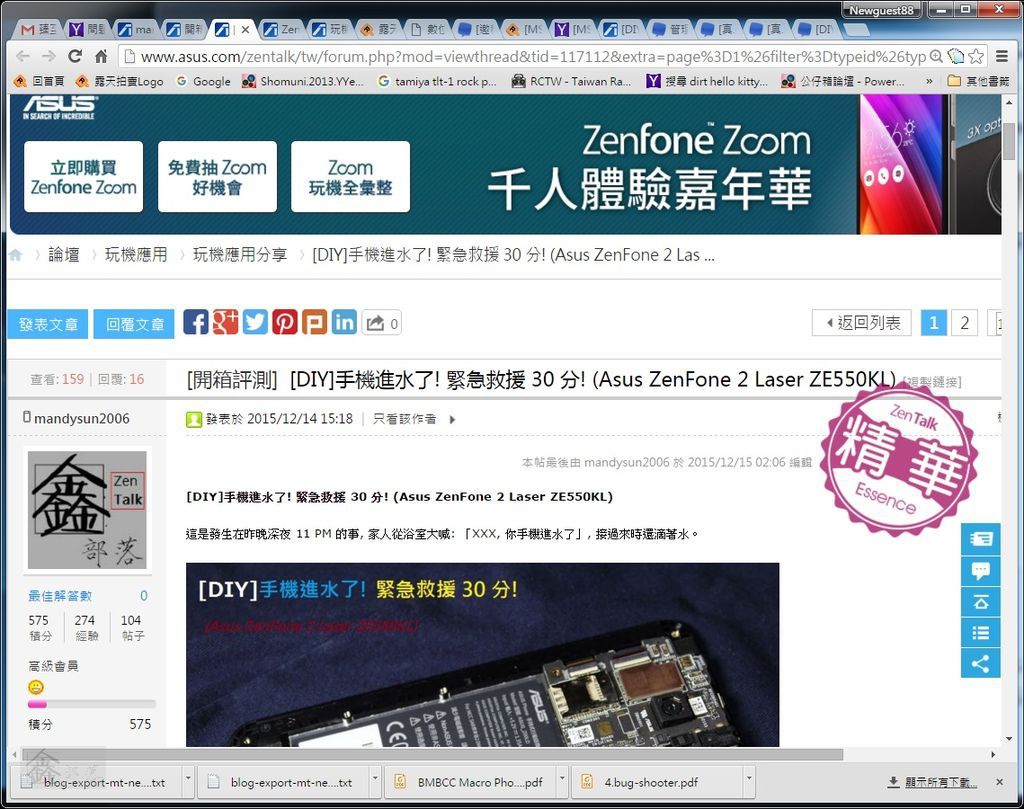Pin the thread on Pinterest

coord(285,323)
